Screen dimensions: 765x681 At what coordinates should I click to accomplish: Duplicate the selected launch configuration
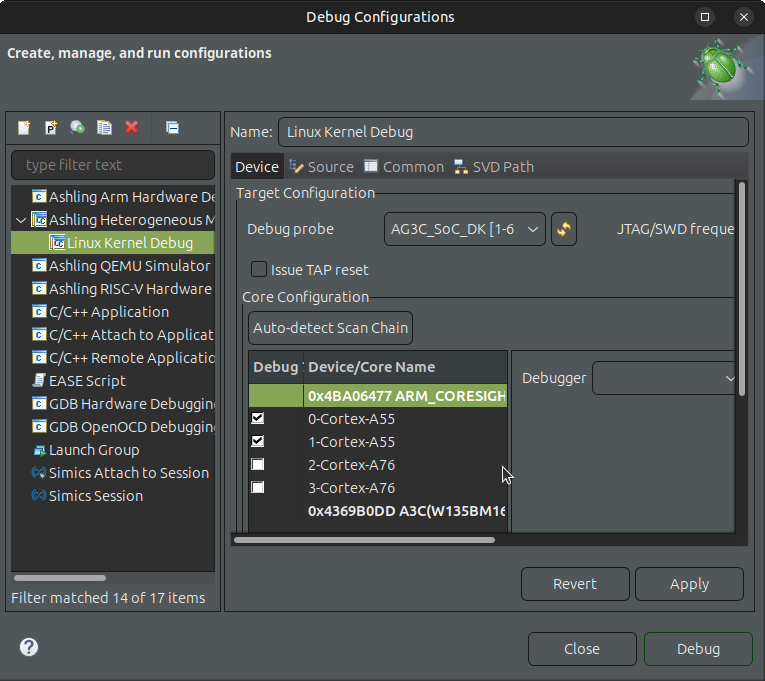(104, 127)
